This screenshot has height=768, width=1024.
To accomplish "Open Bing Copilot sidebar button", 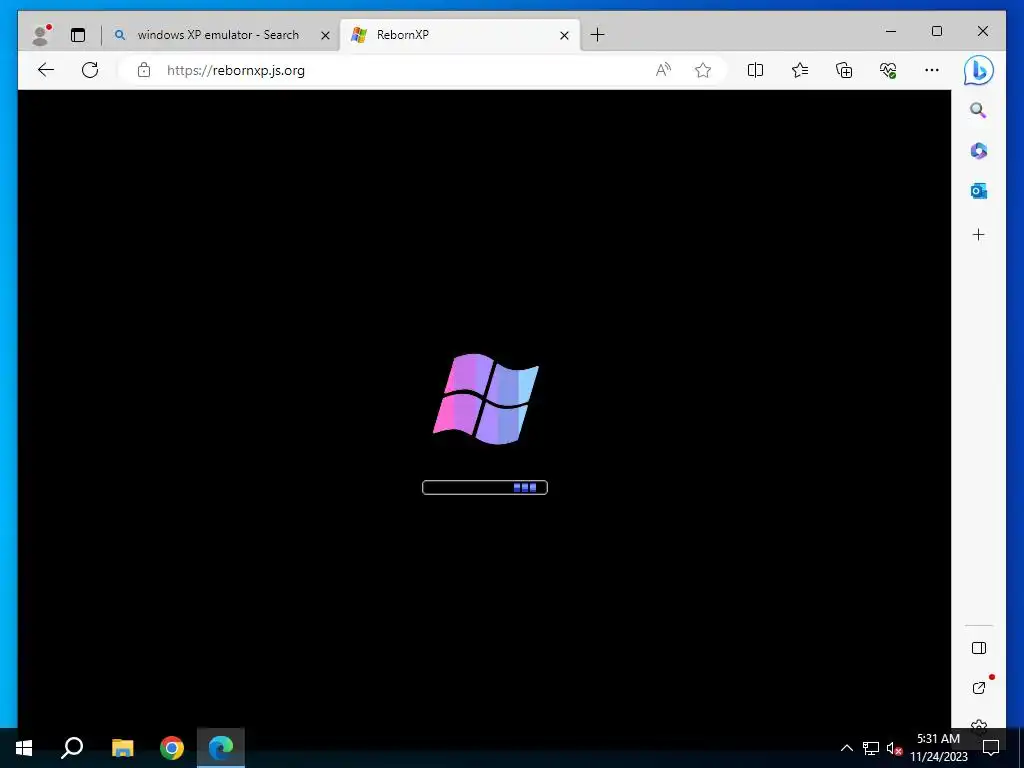I will click(x=978, y=70).
